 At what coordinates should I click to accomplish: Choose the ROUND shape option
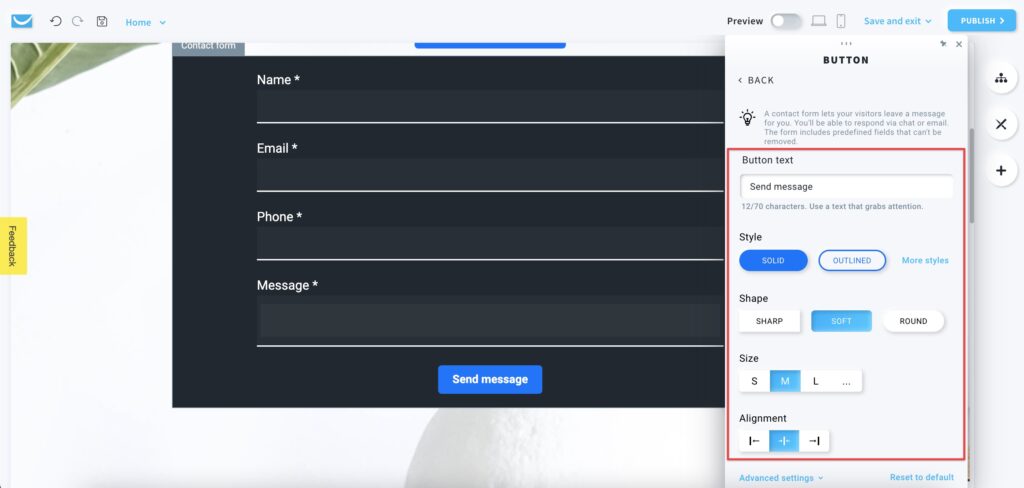(913, 321)
